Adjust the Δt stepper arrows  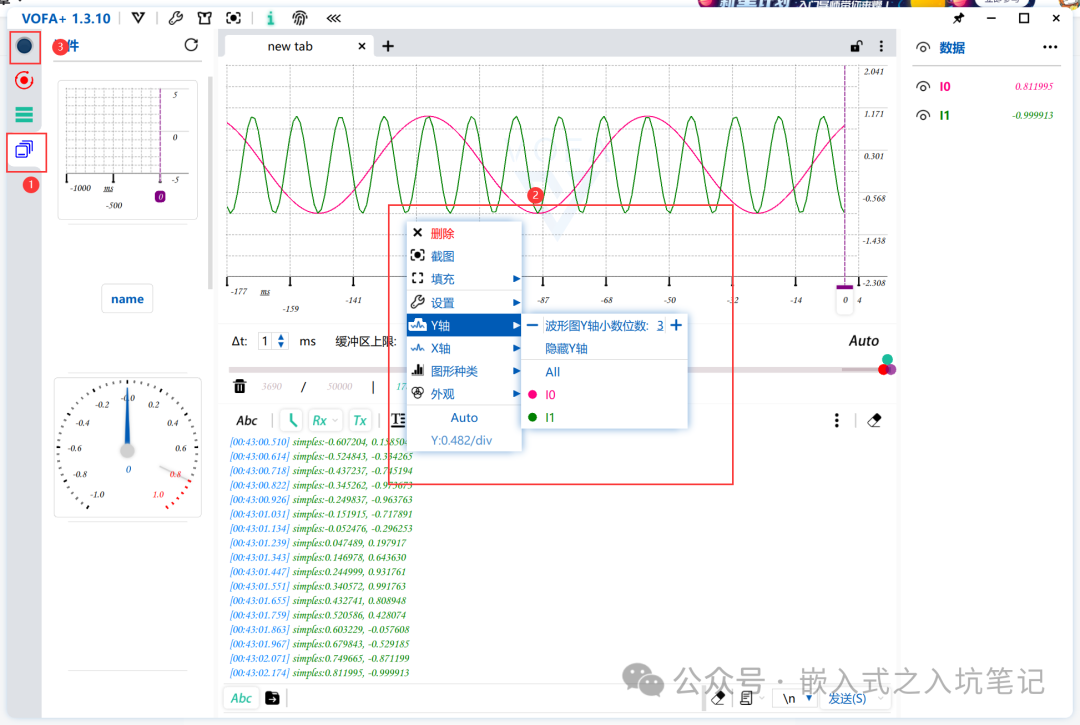tap(281, 341)
